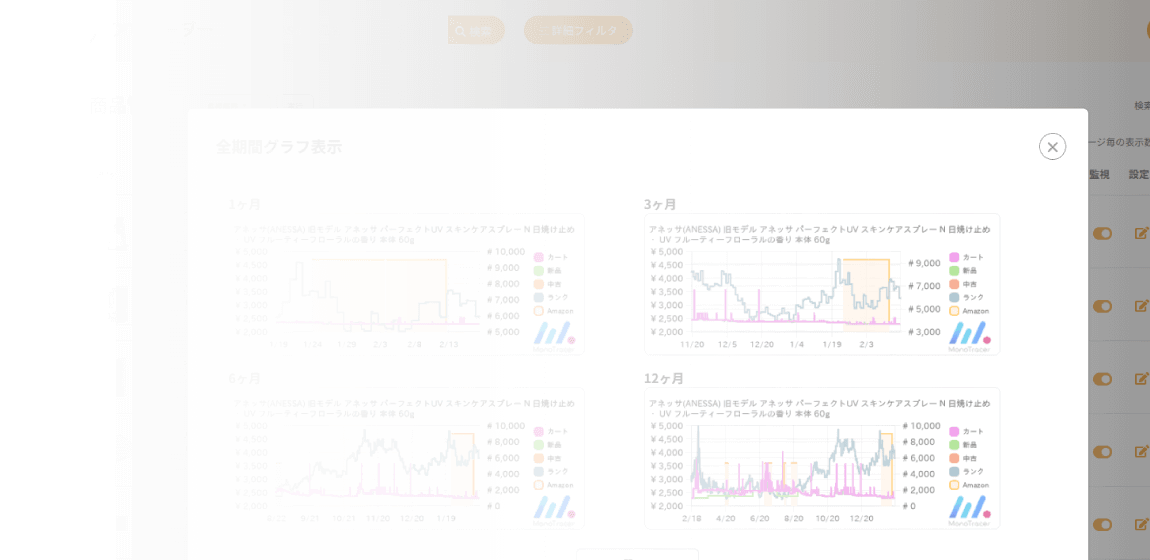
Task: Open edit settings icon for first row
Action: point(1141,233)
